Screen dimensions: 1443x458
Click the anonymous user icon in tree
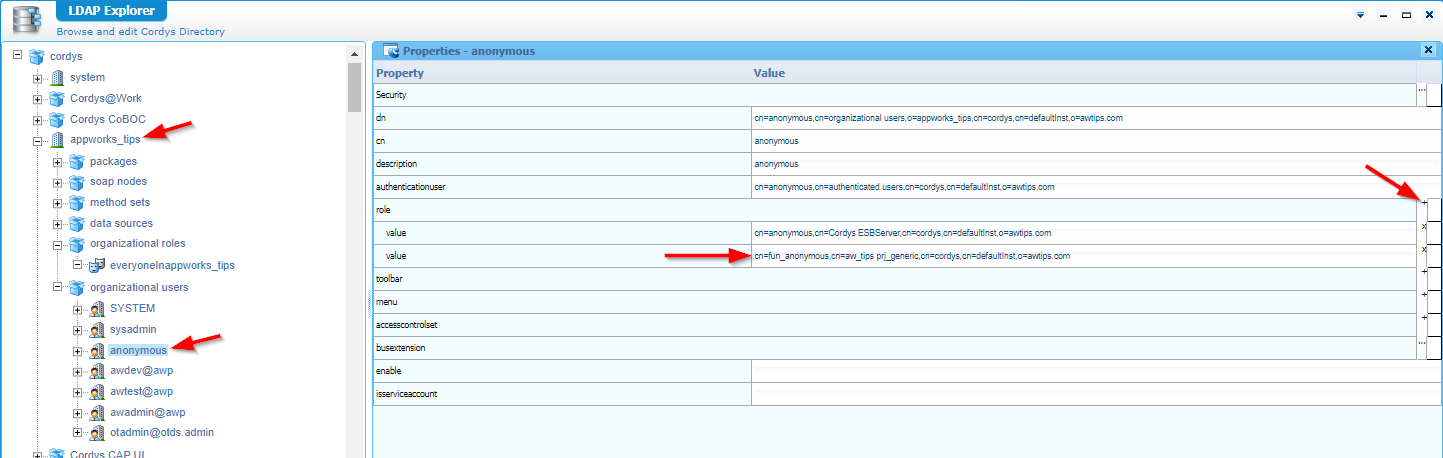coord(97,351)
